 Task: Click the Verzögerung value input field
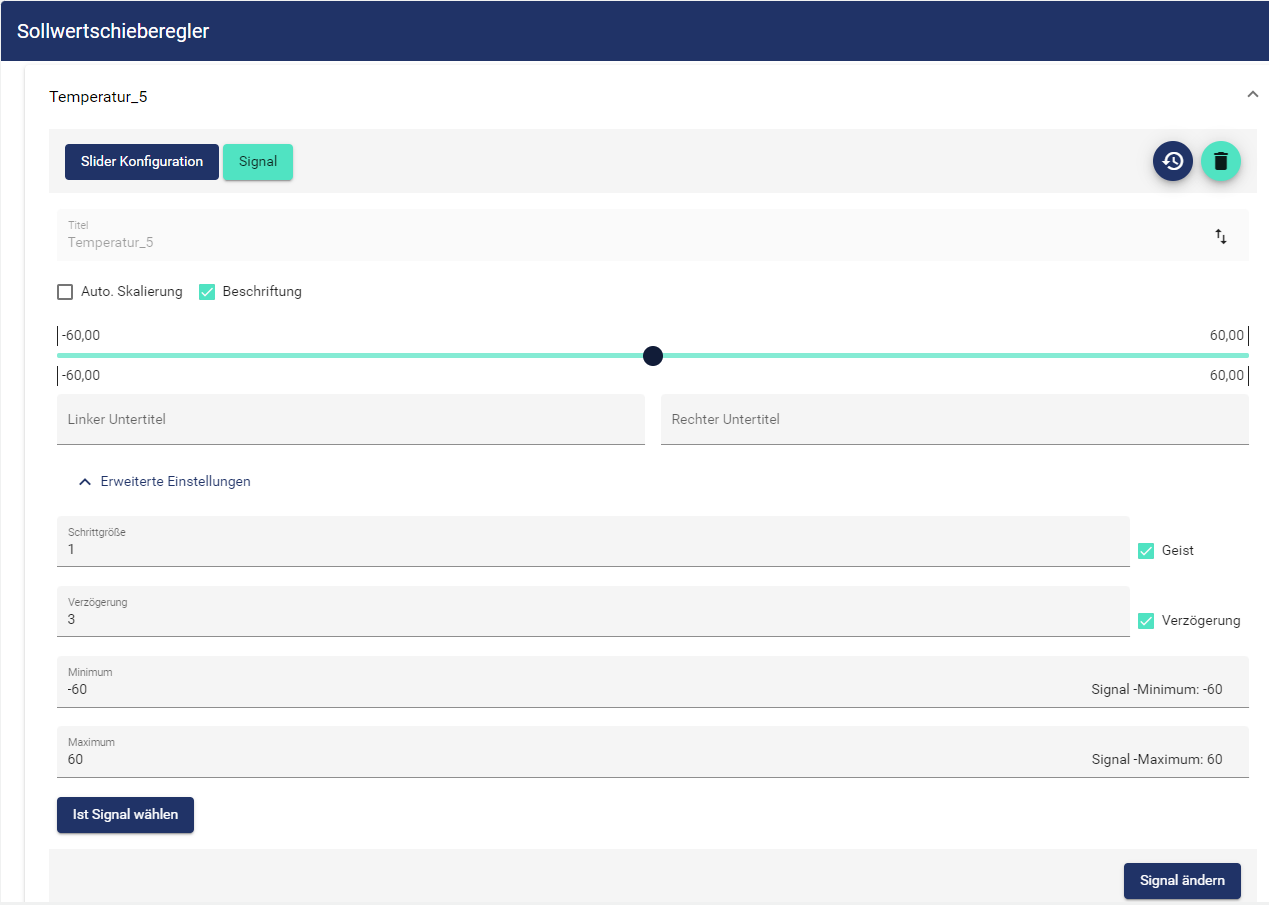592,619
